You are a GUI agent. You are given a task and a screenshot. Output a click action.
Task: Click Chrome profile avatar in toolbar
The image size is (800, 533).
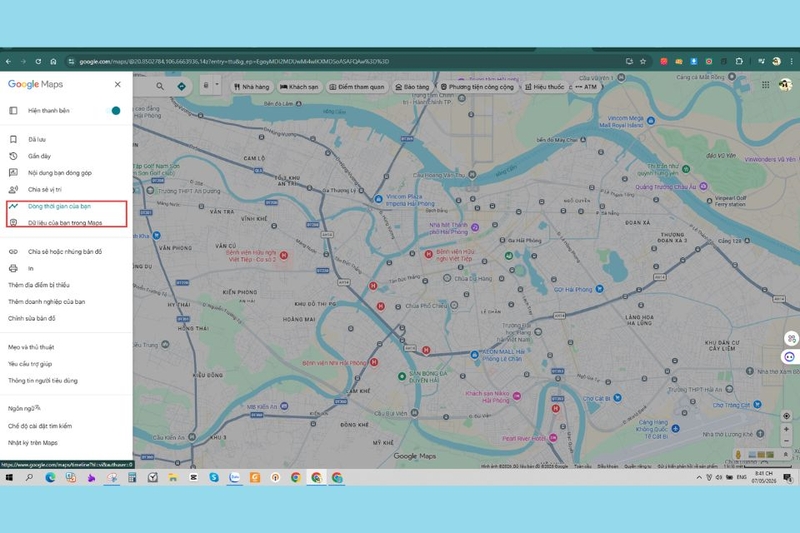point(777,61)
